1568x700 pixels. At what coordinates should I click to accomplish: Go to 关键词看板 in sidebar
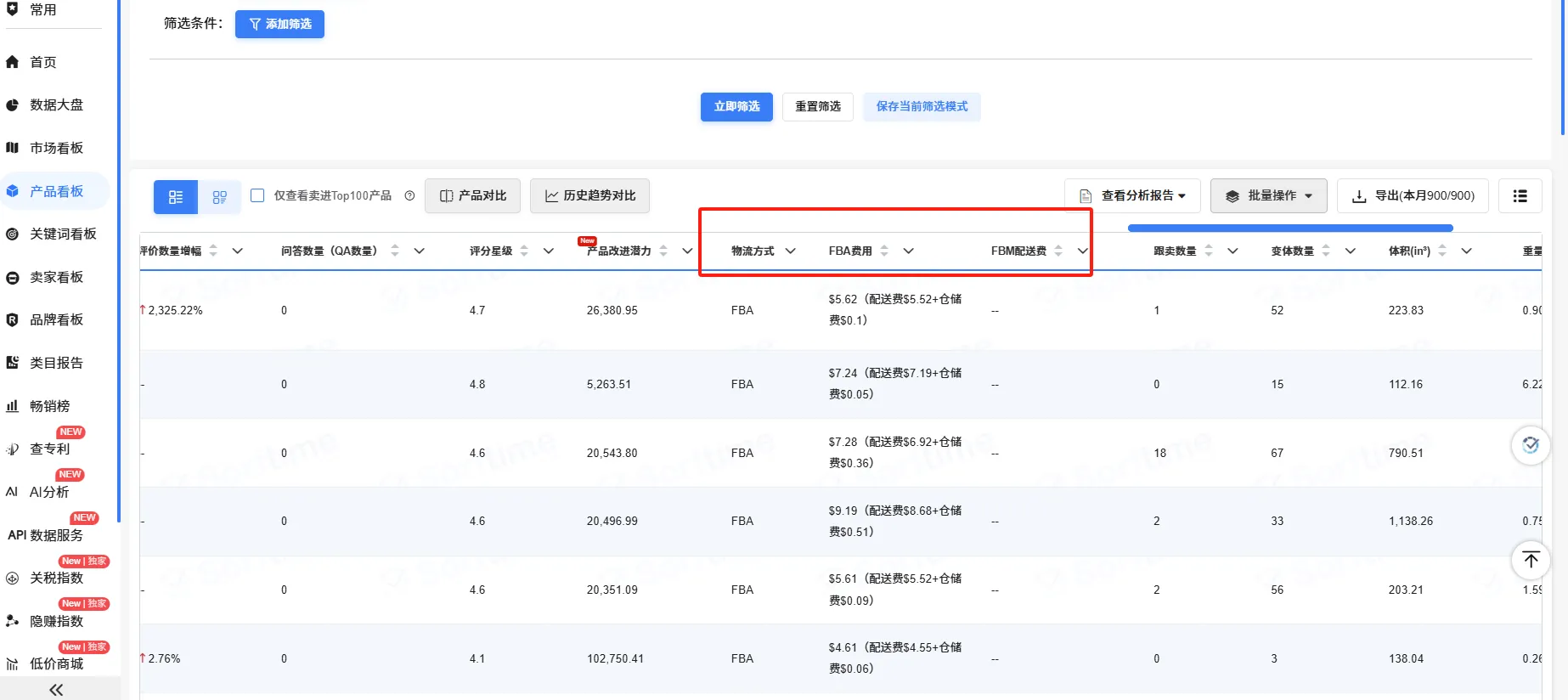click(x=63, y=234)
